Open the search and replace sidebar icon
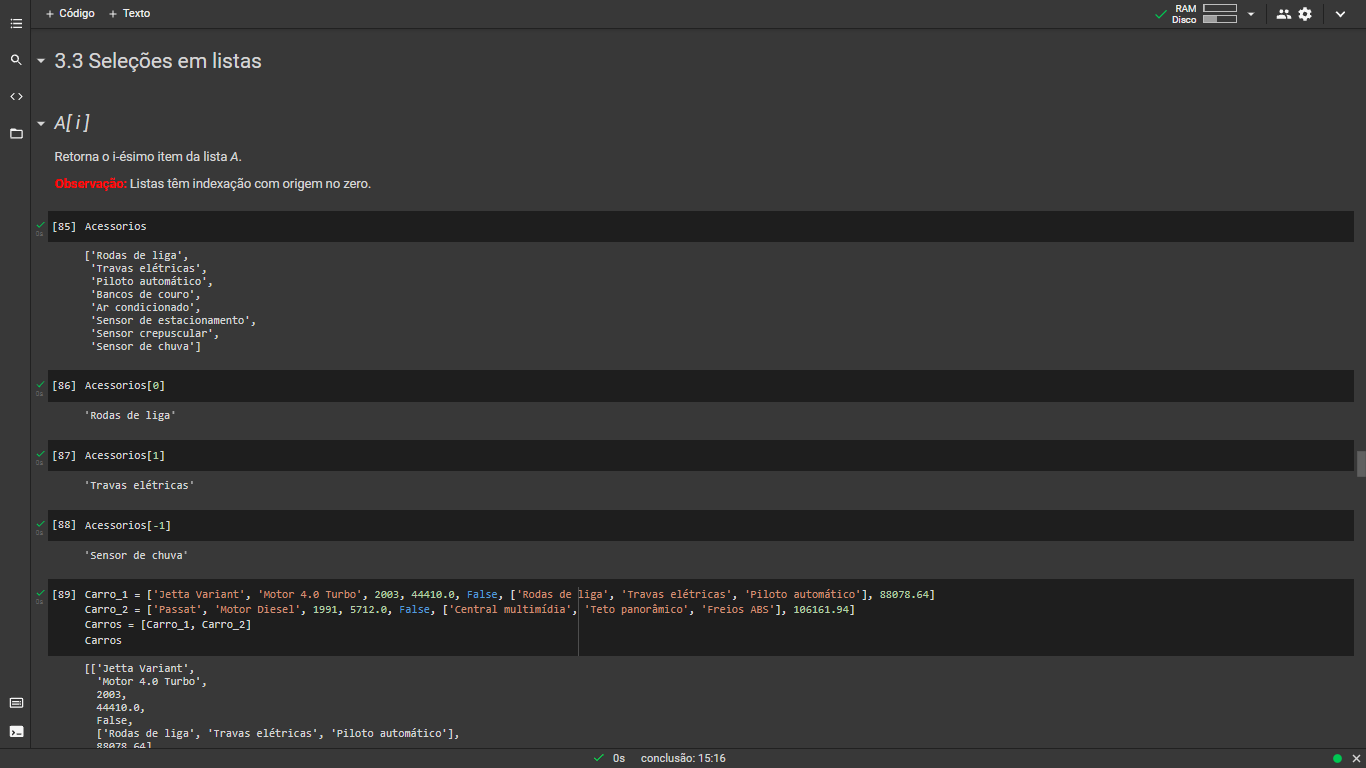 coord(16,60)
